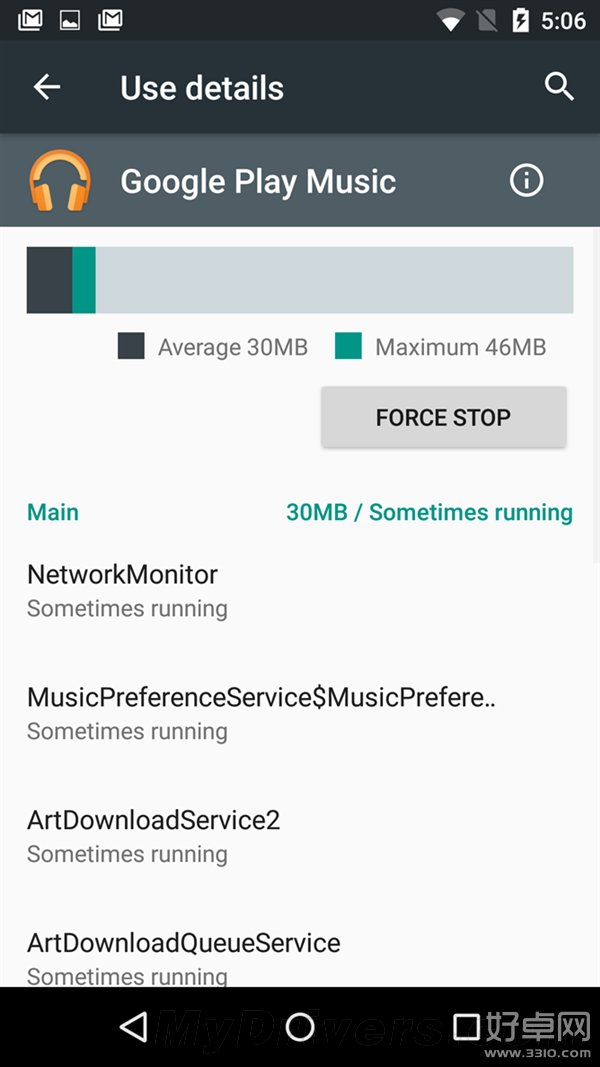Tap the Main section label
The width and height of the screenshot is (600, 1067).
click(x=52, y=512)
